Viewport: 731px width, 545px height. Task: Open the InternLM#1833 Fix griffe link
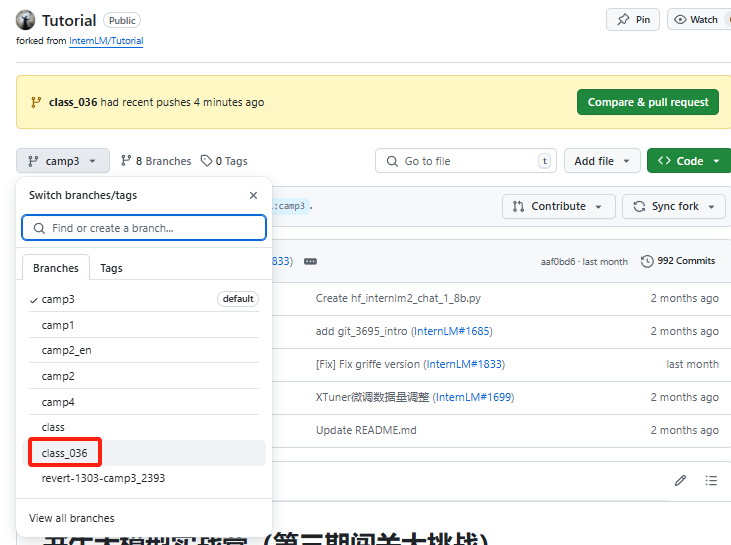tap(464, 364)
